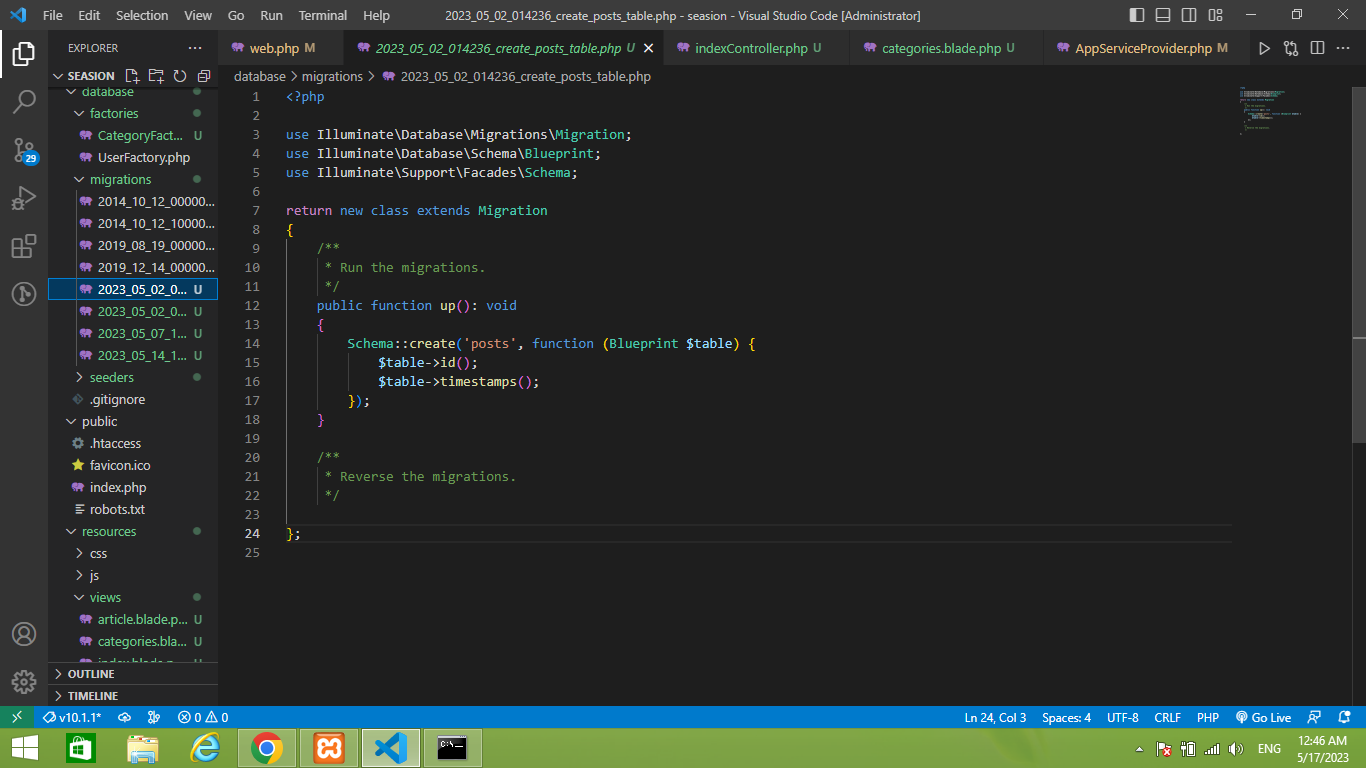Switch to categories.blade.php tab
The image size is (1366, 768).
click(947, 48)
